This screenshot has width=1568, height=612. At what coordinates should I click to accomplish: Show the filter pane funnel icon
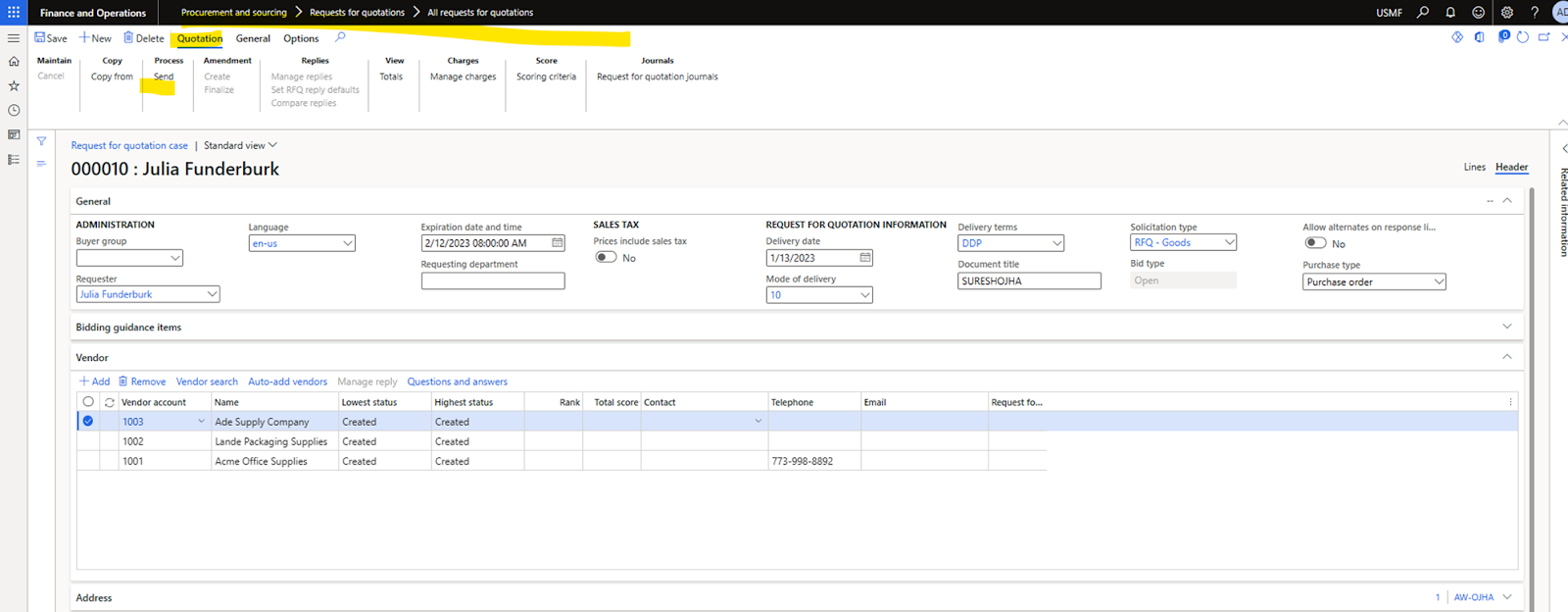(41, 141)
